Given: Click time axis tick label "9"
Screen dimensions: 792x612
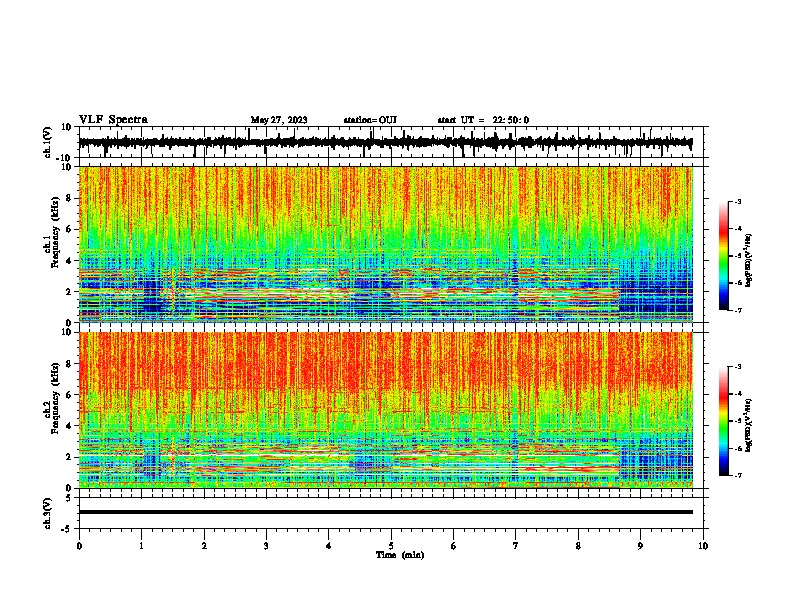Looking at the screenshot, I should (x=641, y=546).
